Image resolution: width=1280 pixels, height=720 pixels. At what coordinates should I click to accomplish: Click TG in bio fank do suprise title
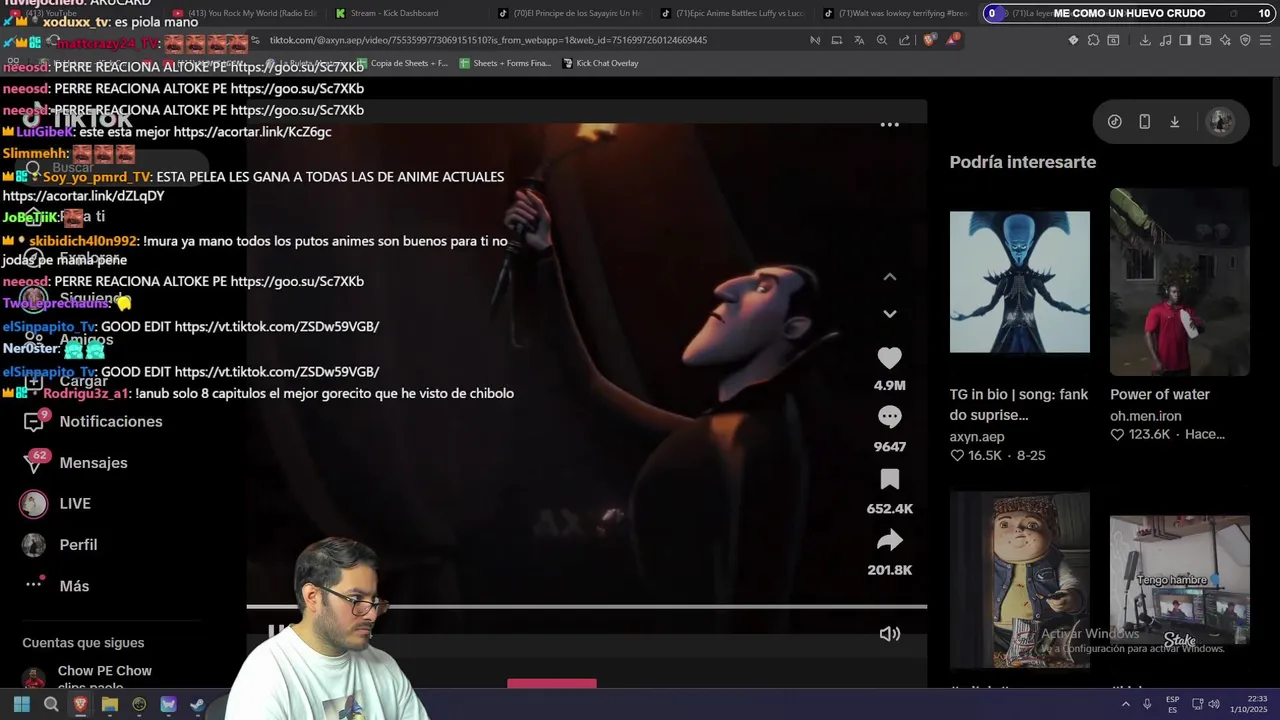[1019, 405]
